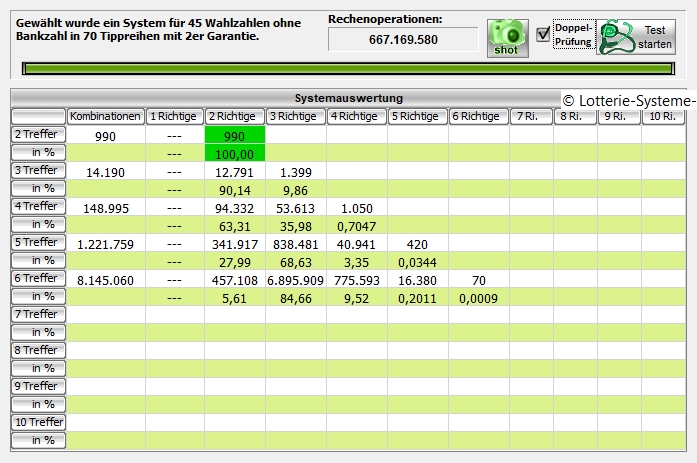
Task: Click the 35,98 percentage cell
Action: pyautogui.click(x=296, y=227)
